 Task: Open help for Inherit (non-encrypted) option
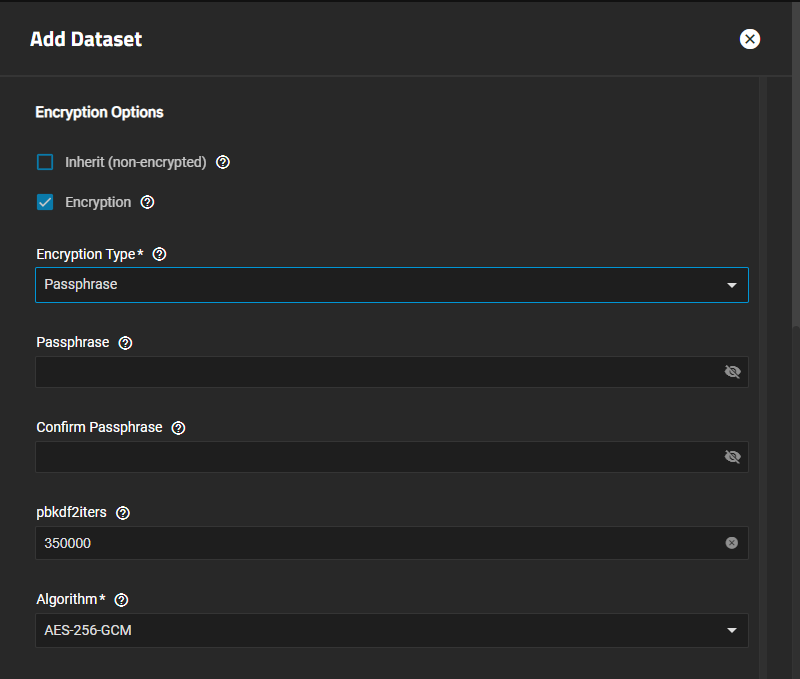click(223, 162)
